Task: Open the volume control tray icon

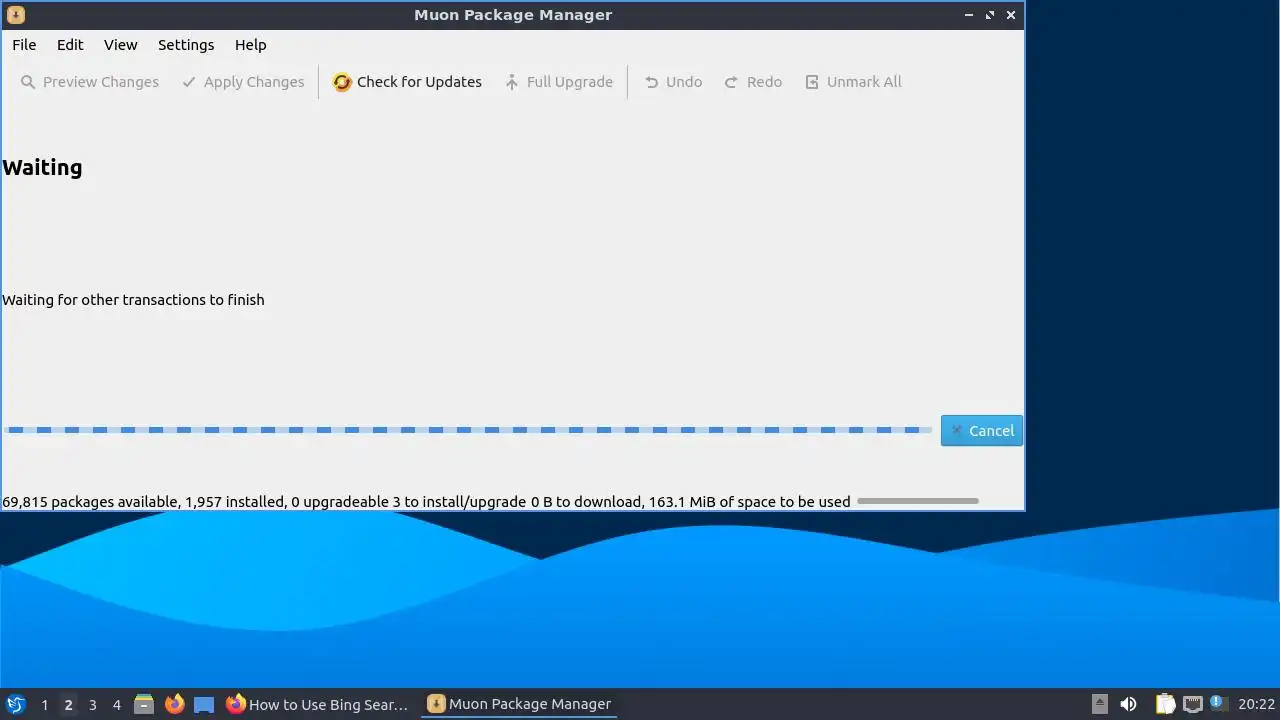Action: tap(1128, 704)
